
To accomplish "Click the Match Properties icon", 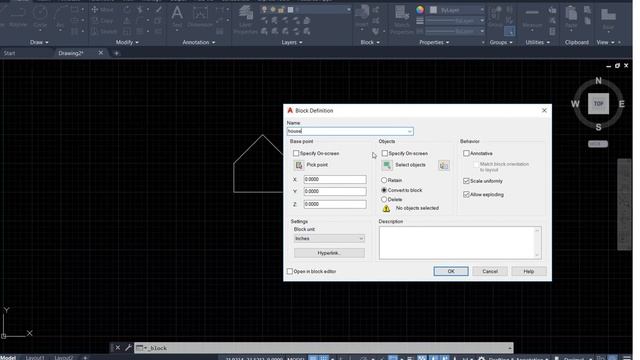I will pos(402,20).
